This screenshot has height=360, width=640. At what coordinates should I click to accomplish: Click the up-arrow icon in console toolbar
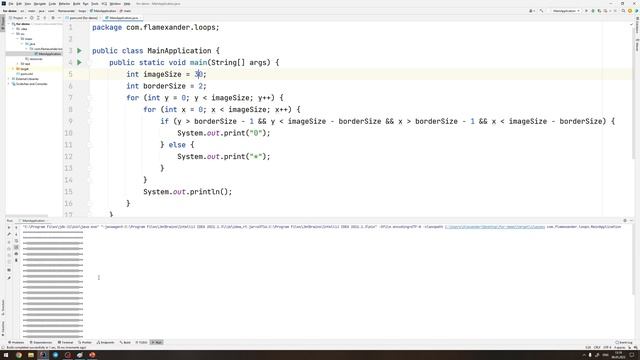pos(16,227)
